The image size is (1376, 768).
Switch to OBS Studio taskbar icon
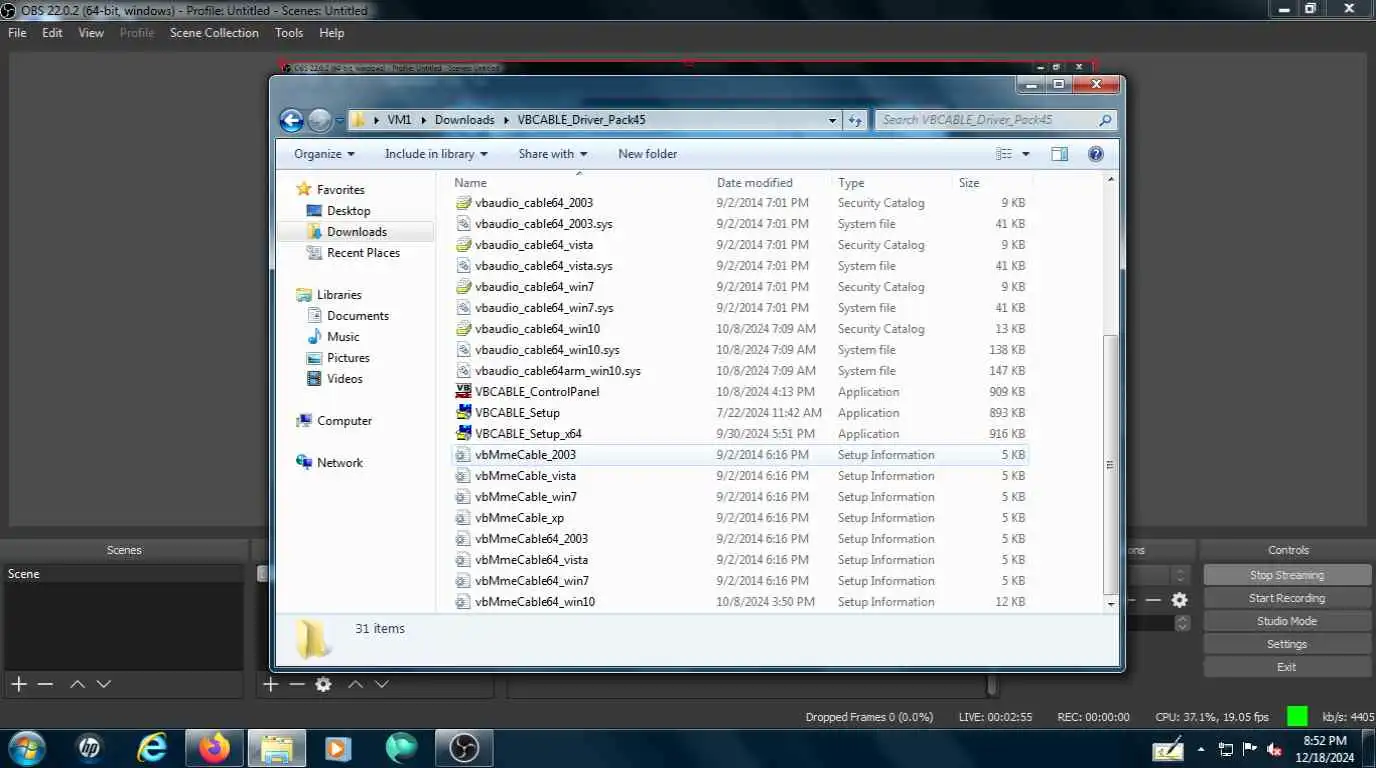pos(464,748)
